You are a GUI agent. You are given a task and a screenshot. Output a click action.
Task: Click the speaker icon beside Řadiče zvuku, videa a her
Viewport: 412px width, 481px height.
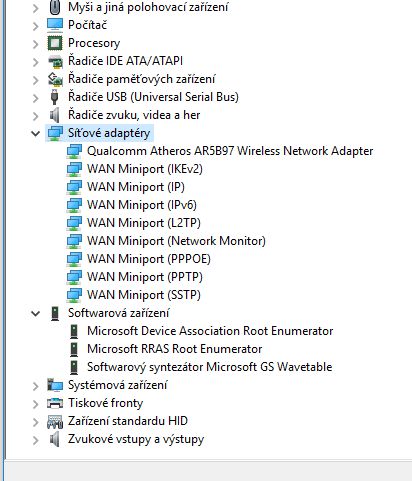click(55, 115)
